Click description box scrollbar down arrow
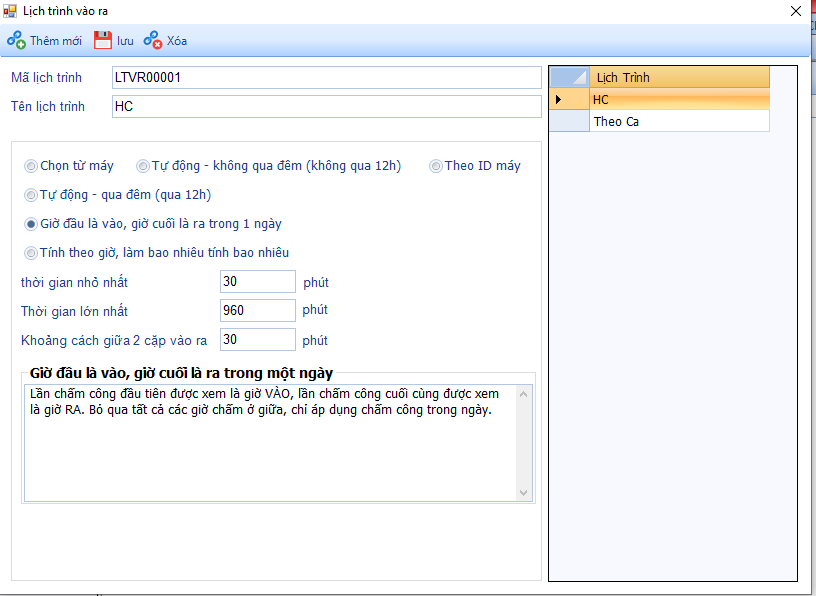This screenshot has height=596, width=816. [523, 492]
